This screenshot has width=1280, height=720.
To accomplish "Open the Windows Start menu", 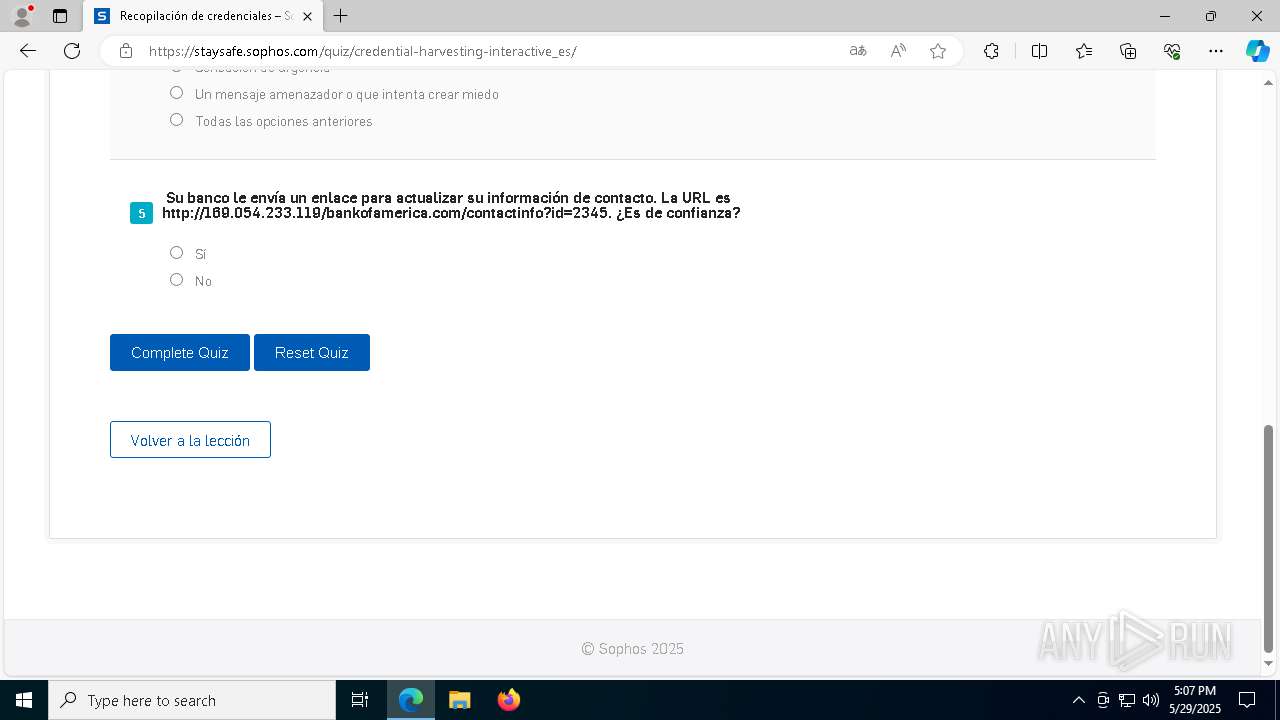I will [x=24, y=700].
